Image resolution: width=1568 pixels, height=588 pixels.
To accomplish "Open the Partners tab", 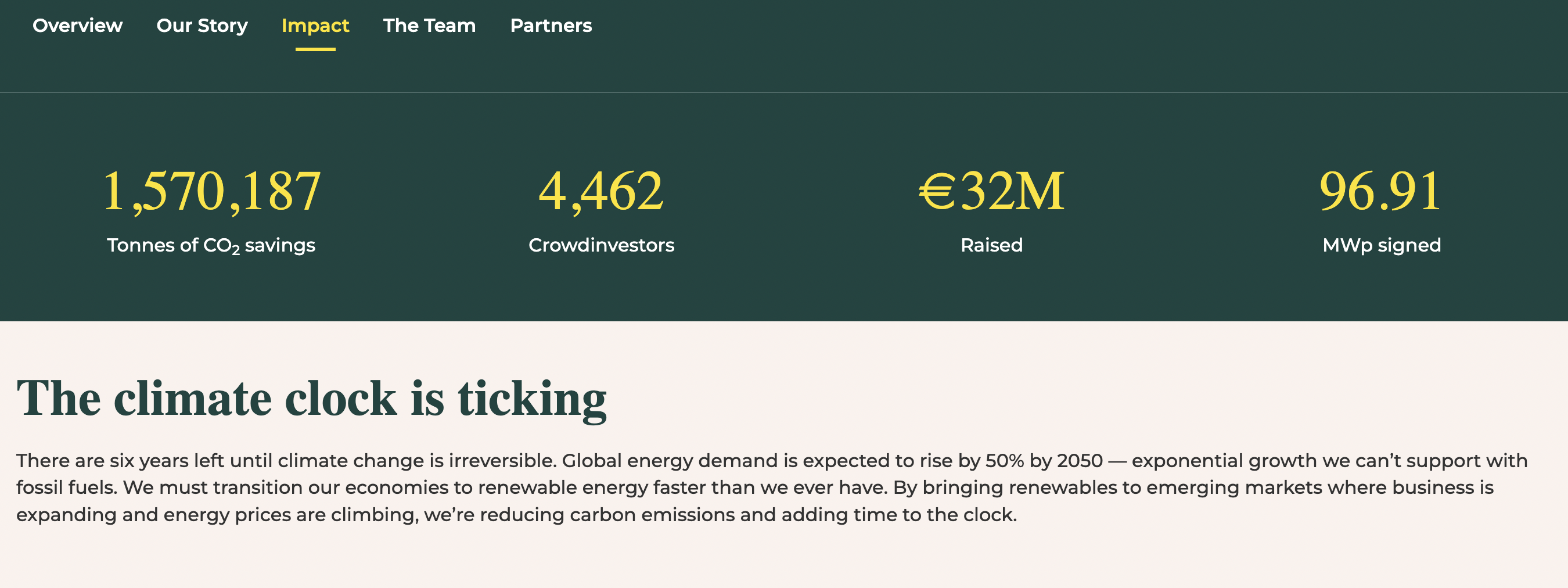I will point(551,26).
